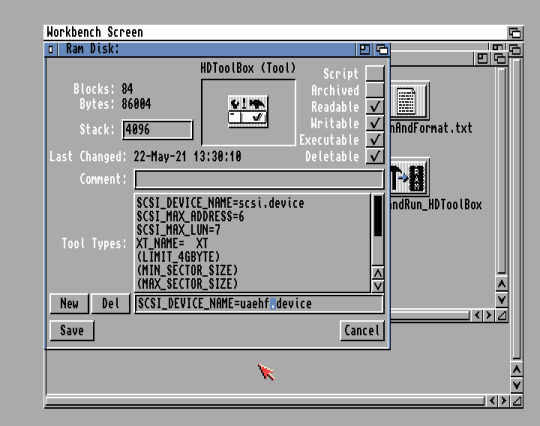Click the Workbench Screen title bar

coord(276,32)
